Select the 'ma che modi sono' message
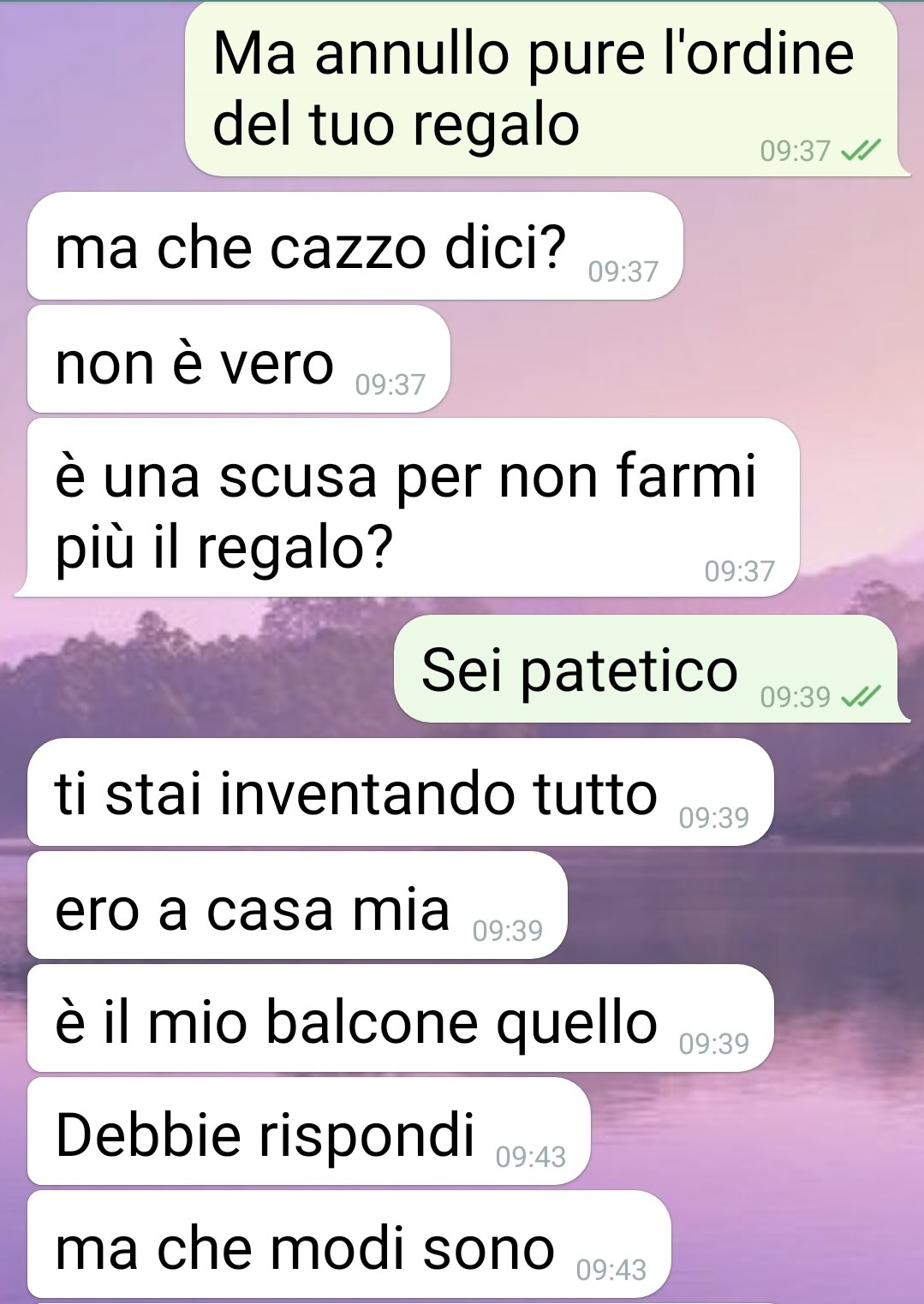The height and width of the screenshot is (1304, 924). point(349,1244)
